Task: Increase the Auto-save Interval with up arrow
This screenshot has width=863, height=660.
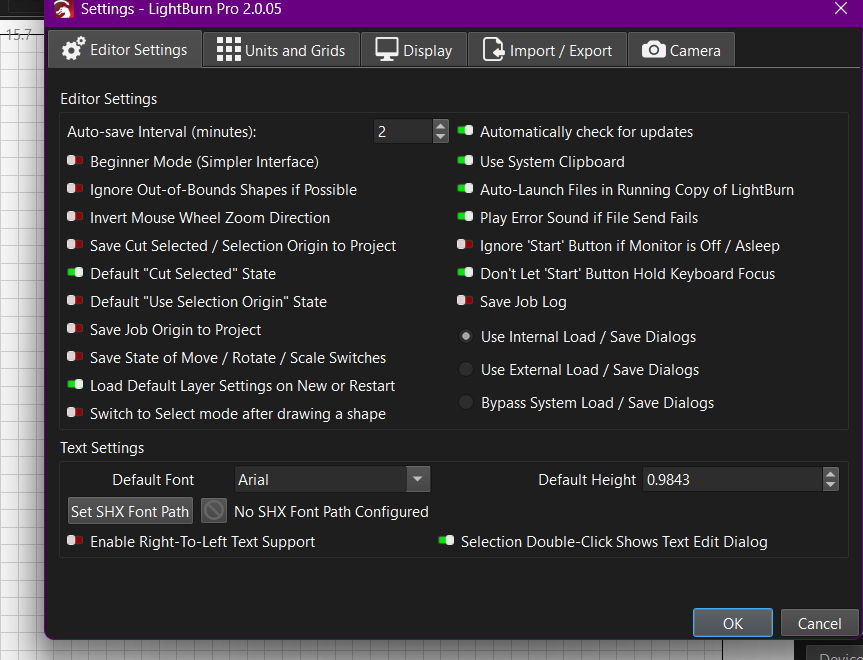Action: pos(441,126)
